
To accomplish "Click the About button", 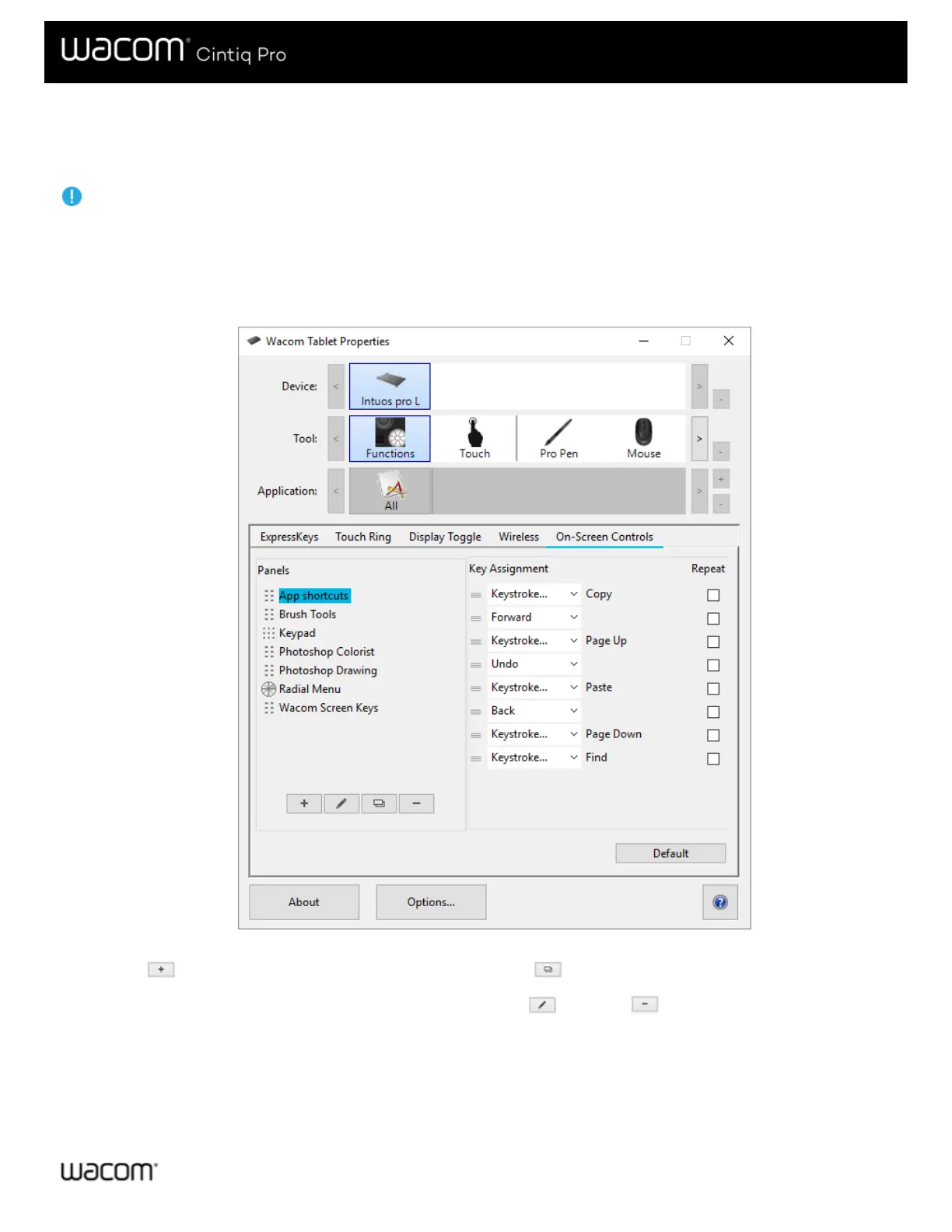I will pyautogui.click(x=304, y=902).
